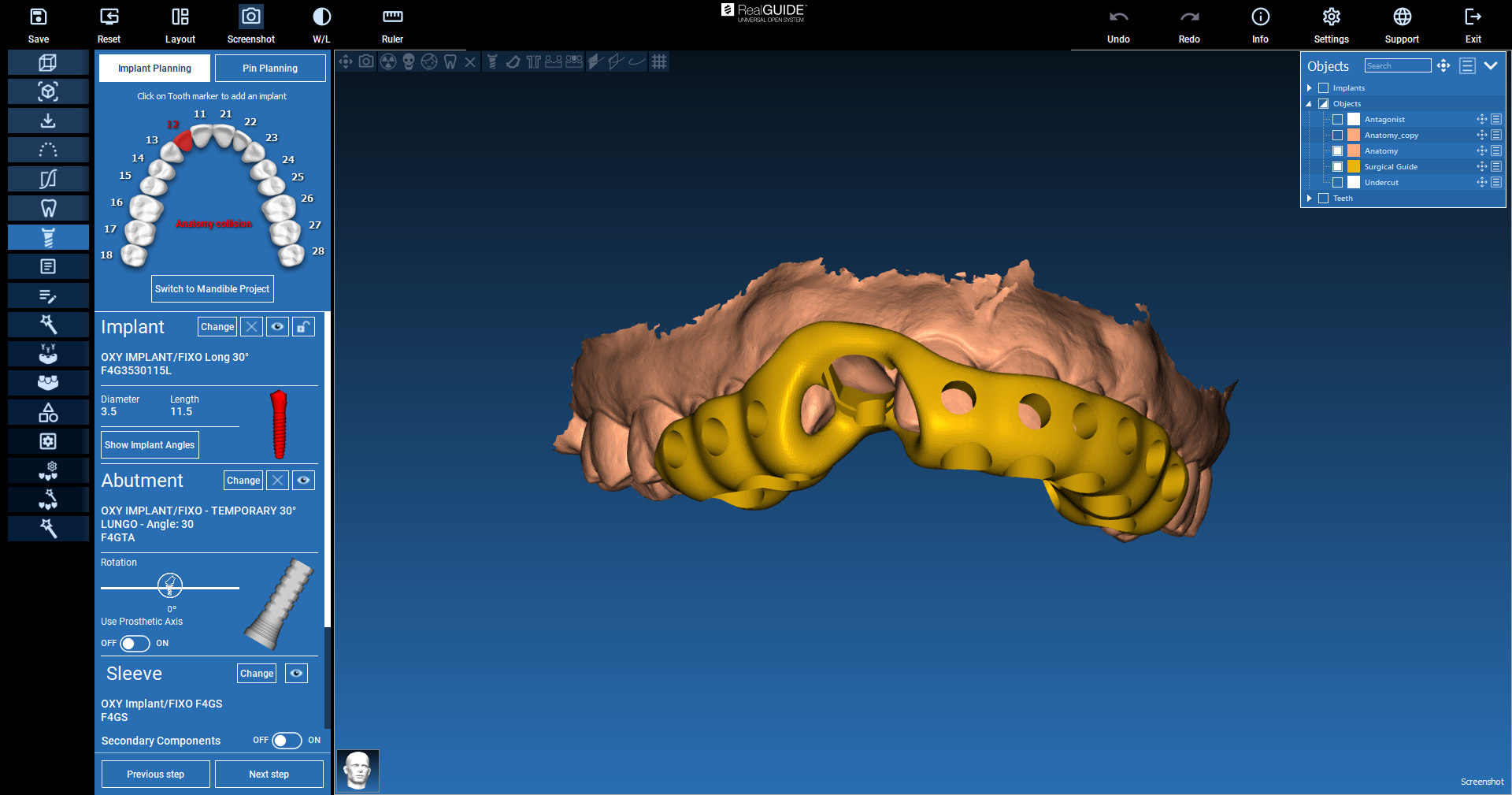Toggle Use Prosthetic Axis switch

[x=135, y=644]
